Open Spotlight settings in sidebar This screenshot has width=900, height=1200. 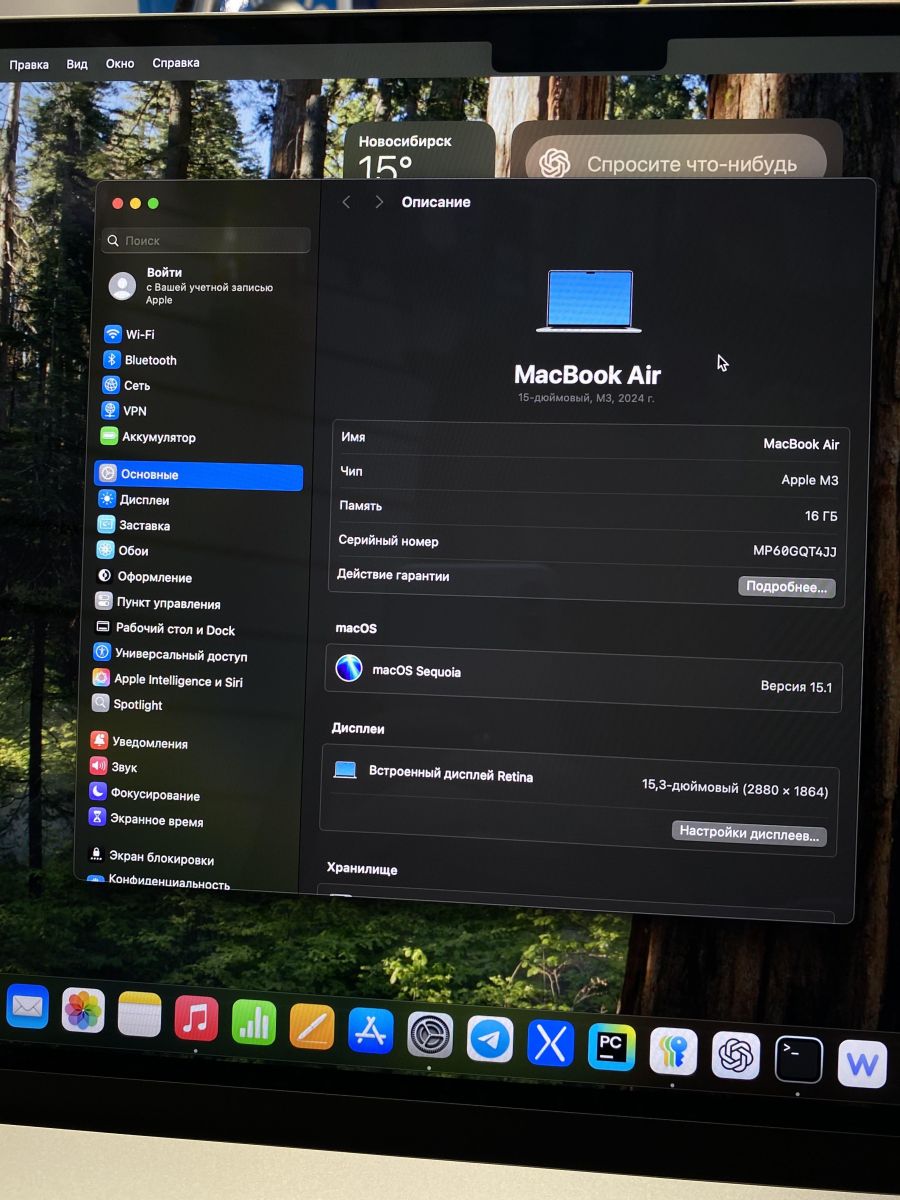(x=127, y=704)
